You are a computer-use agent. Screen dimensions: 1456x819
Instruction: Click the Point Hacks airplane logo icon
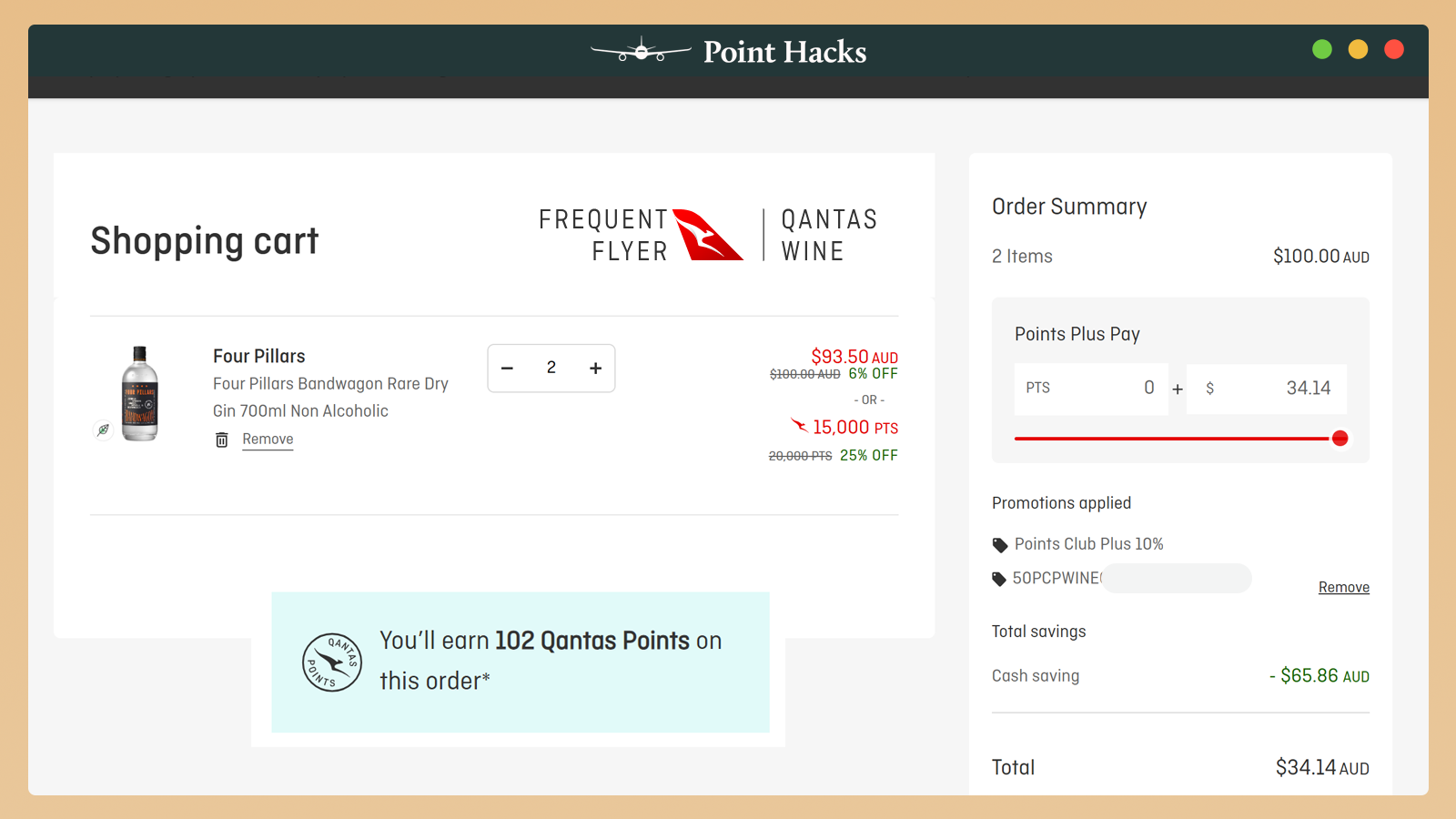pos(641,51)
